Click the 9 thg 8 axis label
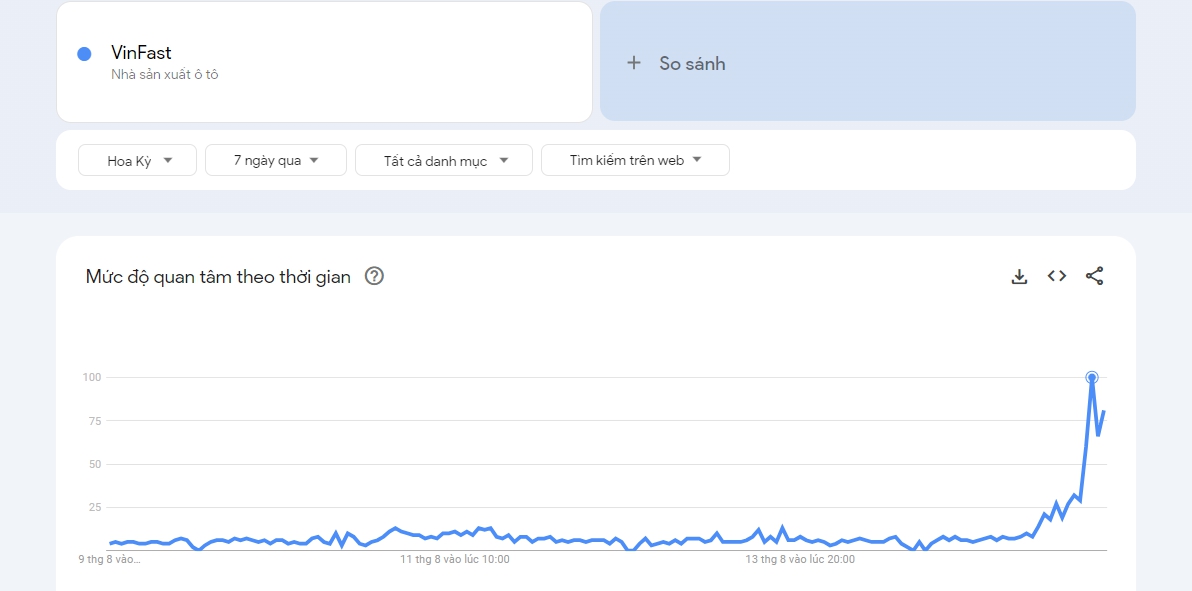The image size is (1192, 591). pos(110,560)
